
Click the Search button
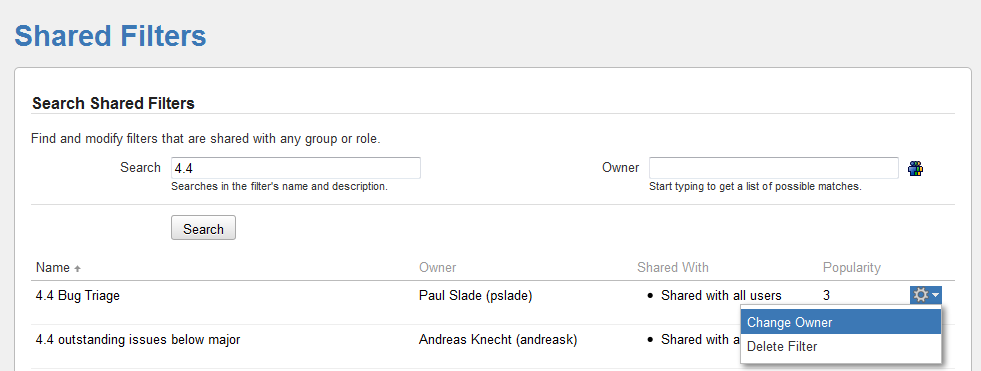[203, 228]
